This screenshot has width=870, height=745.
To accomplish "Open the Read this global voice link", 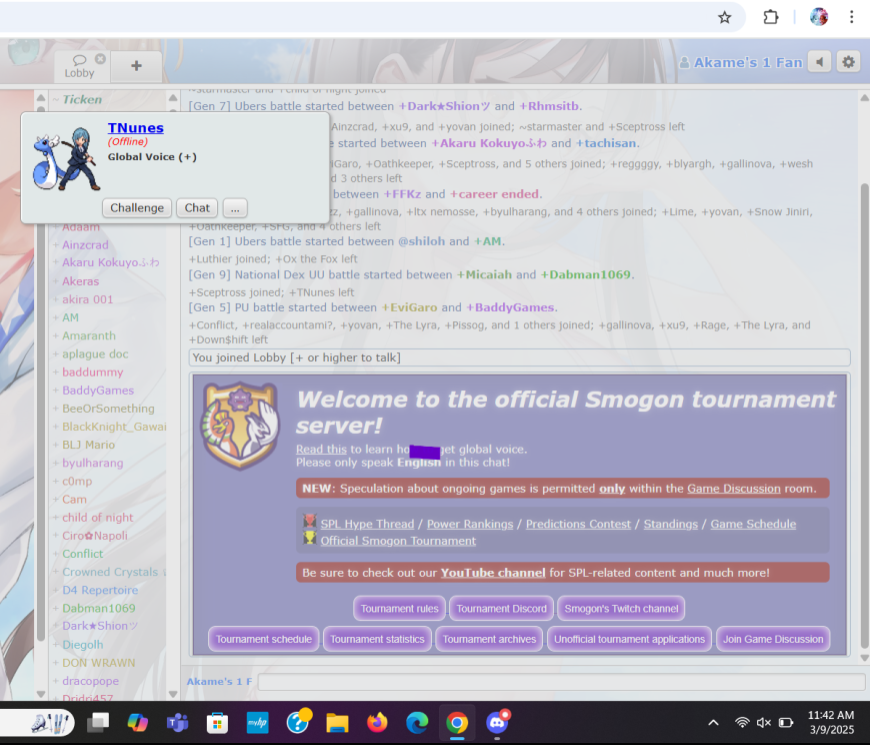I will click(321, 449).
